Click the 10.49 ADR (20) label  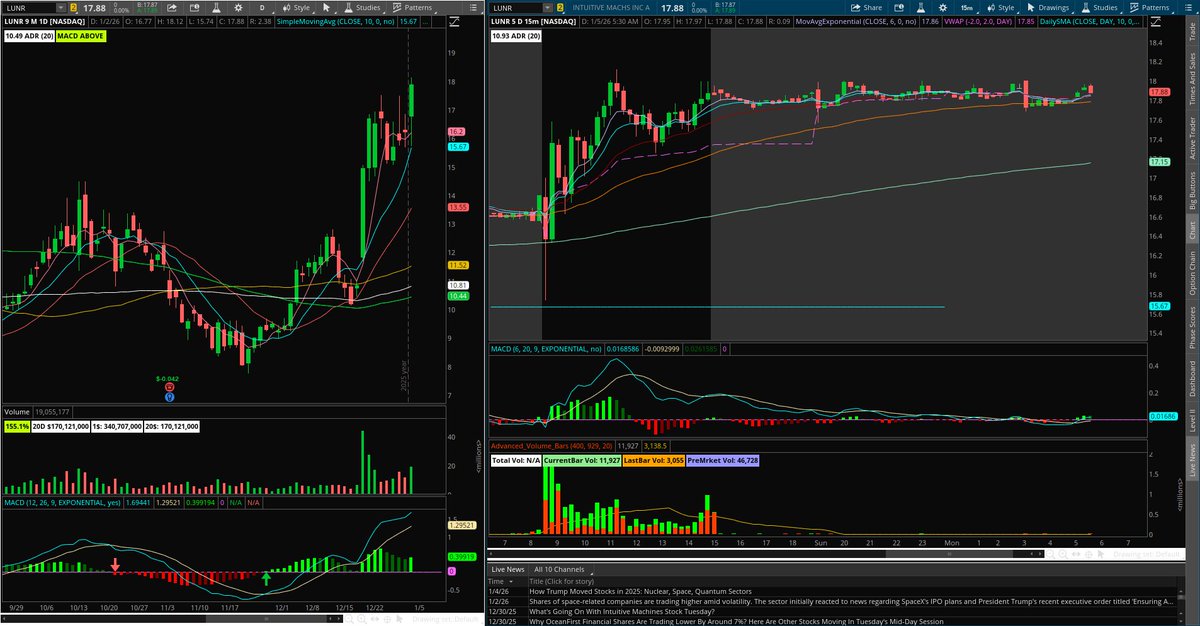pos(29,37)
